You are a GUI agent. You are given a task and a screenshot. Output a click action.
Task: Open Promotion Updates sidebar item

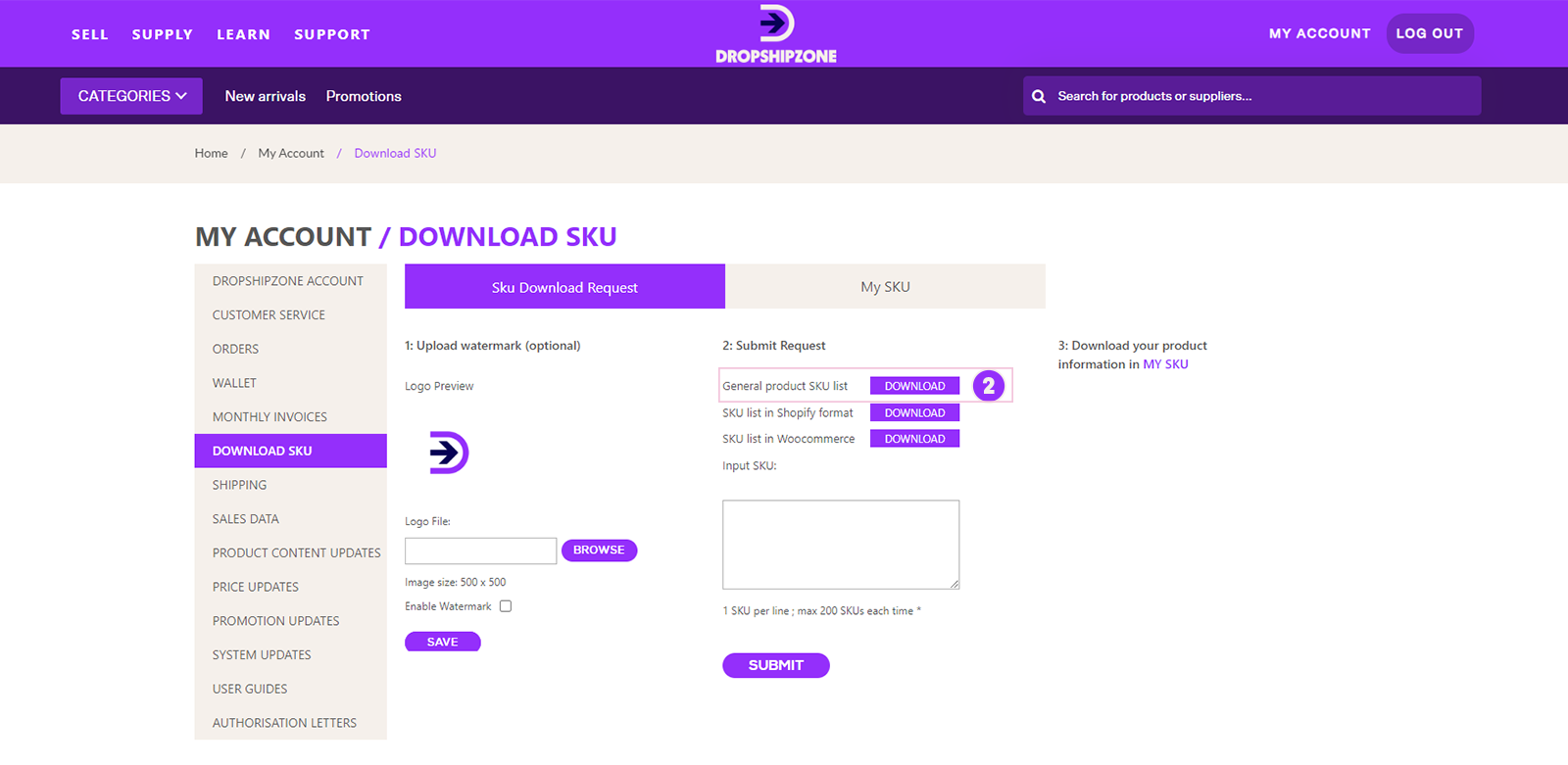click(290, 621)
